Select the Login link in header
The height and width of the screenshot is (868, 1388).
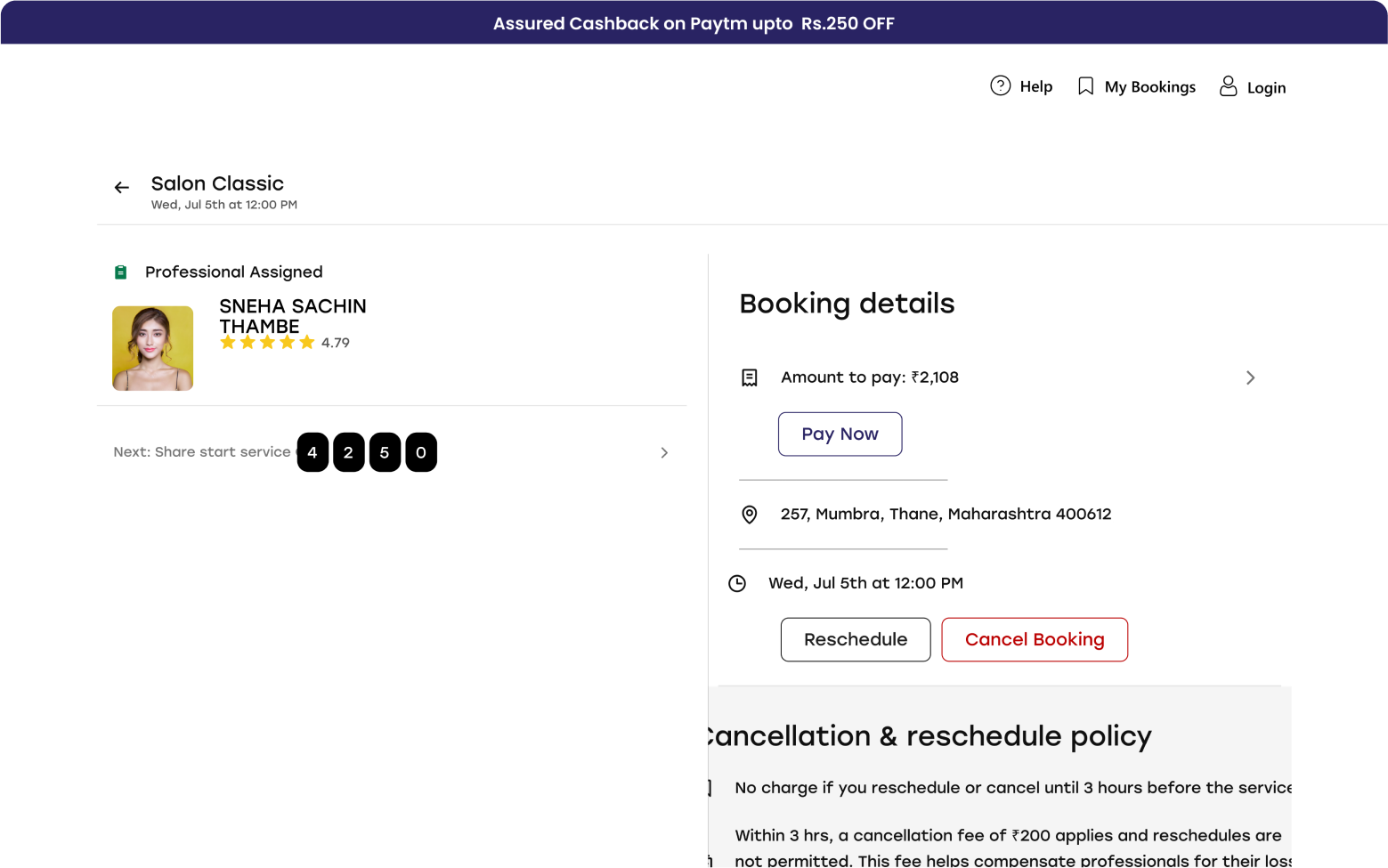click(x=1266, y=87)
